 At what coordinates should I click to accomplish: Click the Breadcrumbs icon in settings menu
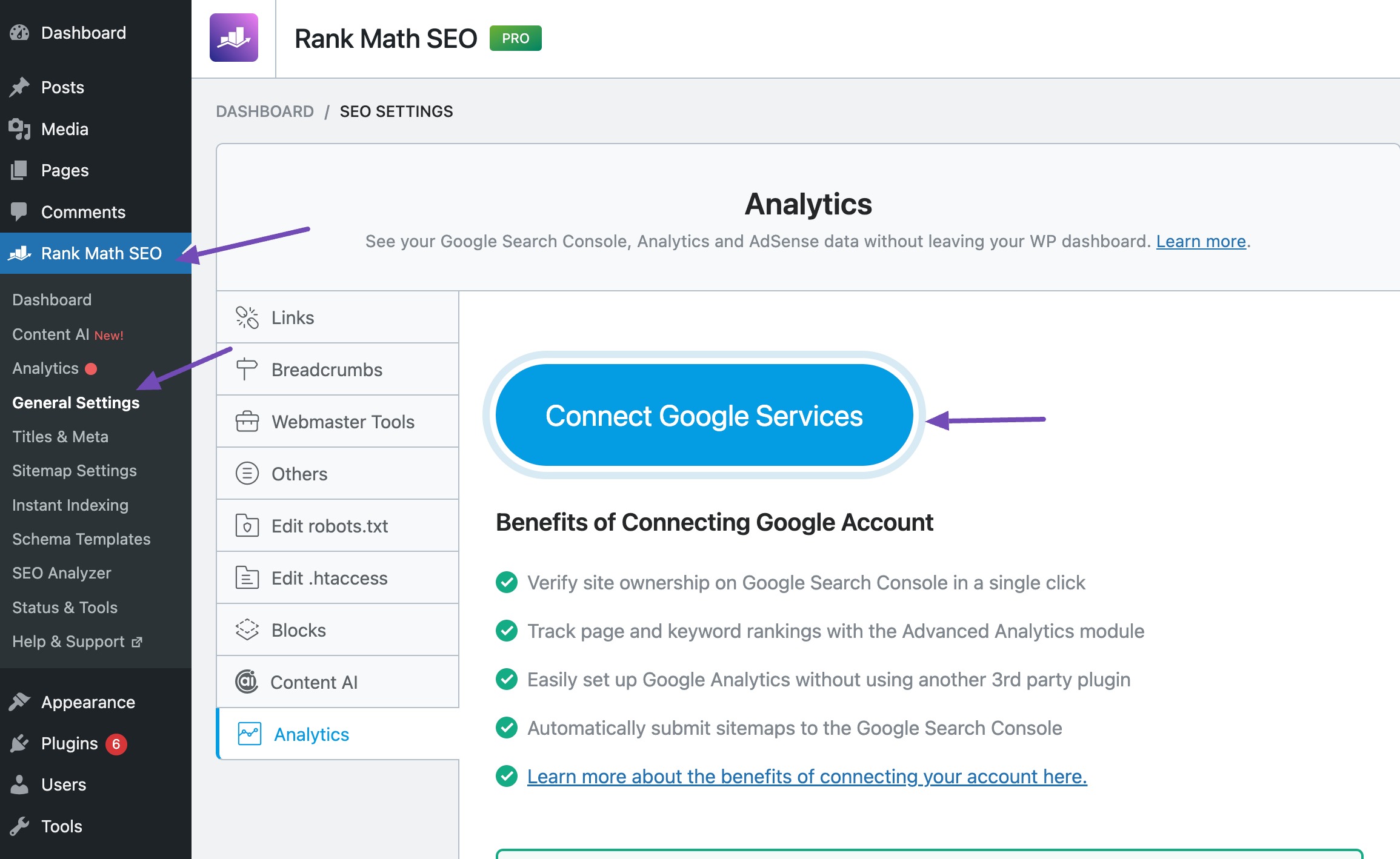pos(247,369)
